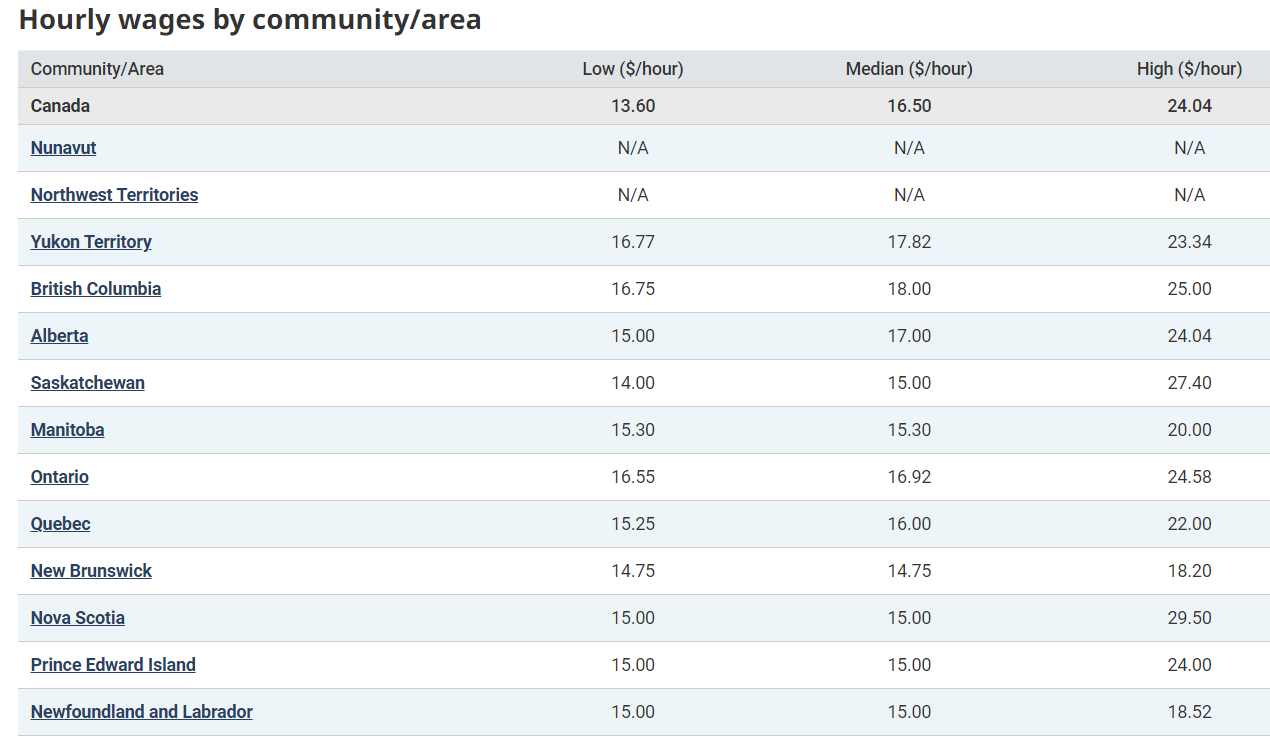This screenshot has width=1270, height=753.
Task: Click the Low ($/hour) column header
Action: coord(634,68)
